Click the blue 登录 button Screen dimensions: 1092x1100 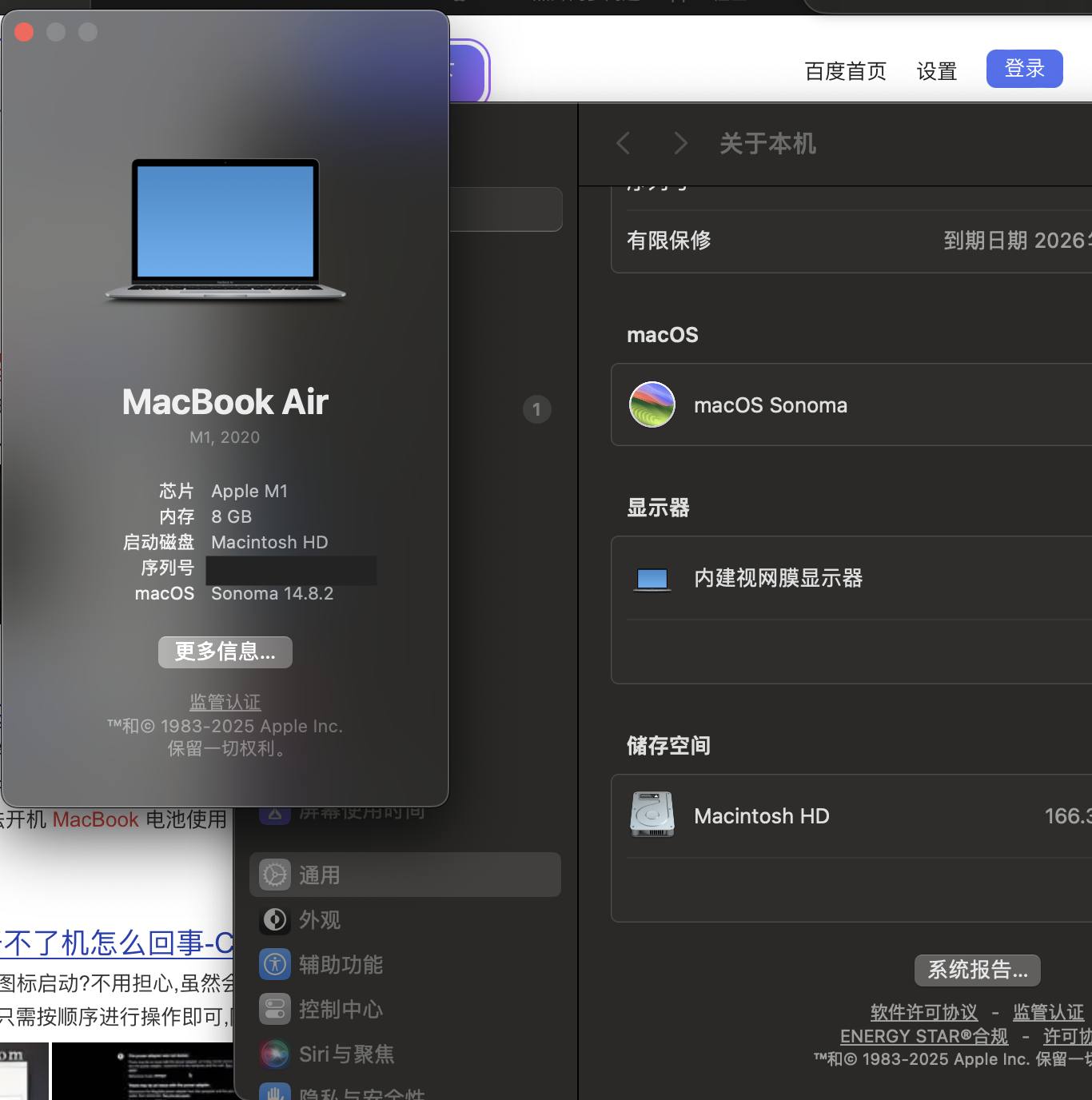point(1024,69)
